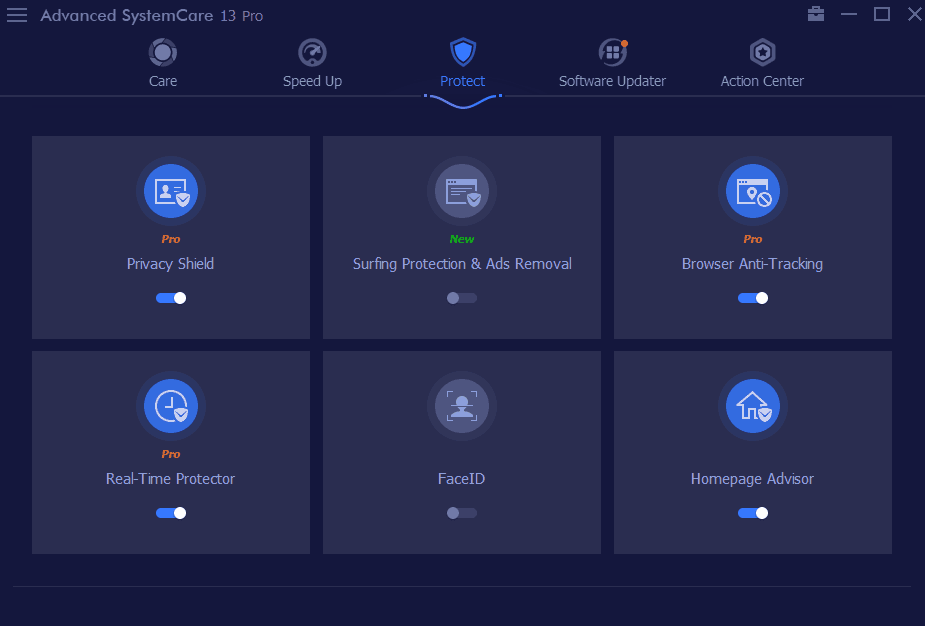Click the Pro badge above Real-Time Protector
The width and height of the screenshot is (925, 626).
click(x=171, y=454)
